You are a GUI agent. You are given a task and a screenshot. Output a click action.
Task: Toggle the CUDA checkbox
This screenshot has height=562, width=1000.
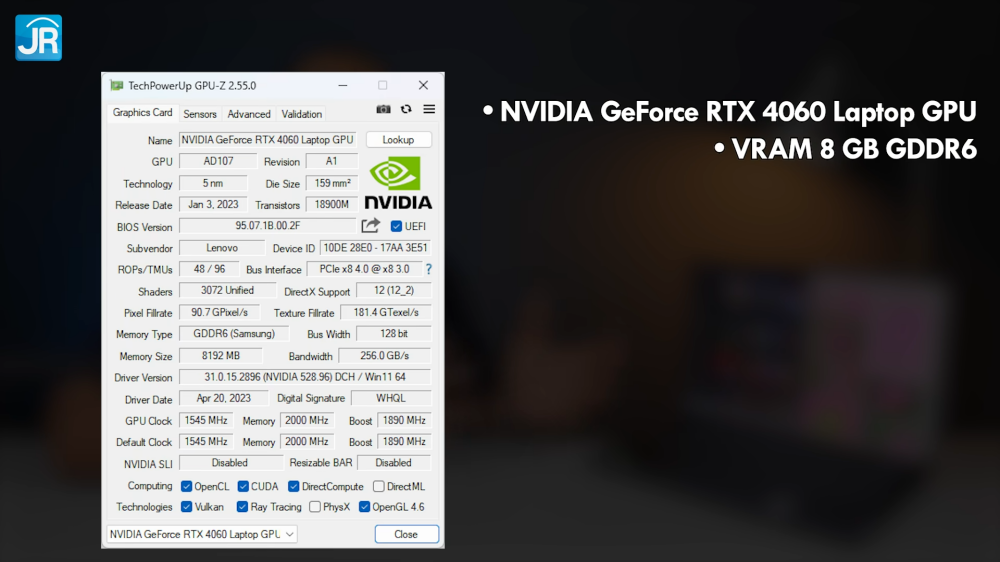[x=243, y=486]
